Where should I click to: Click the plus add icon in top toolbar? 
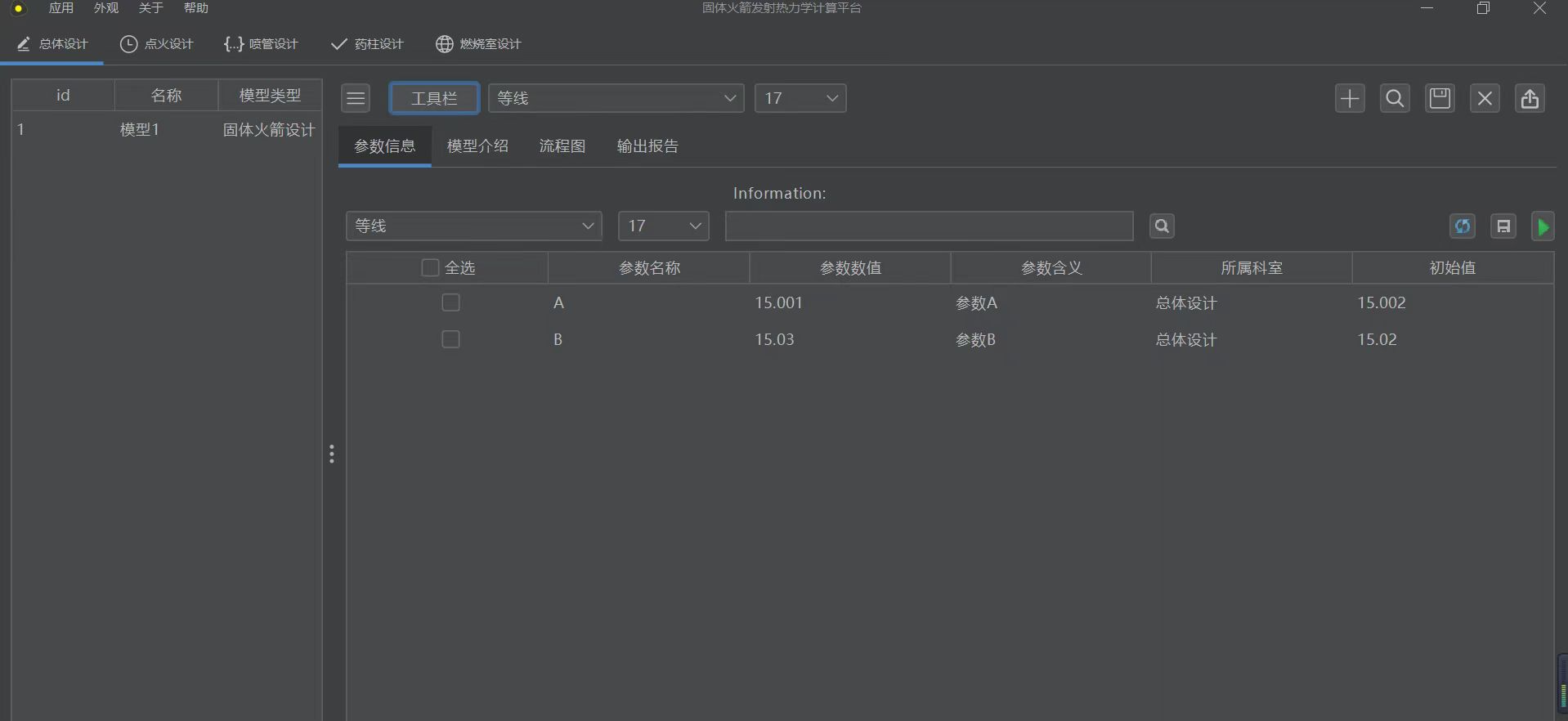pos(1350,98)
